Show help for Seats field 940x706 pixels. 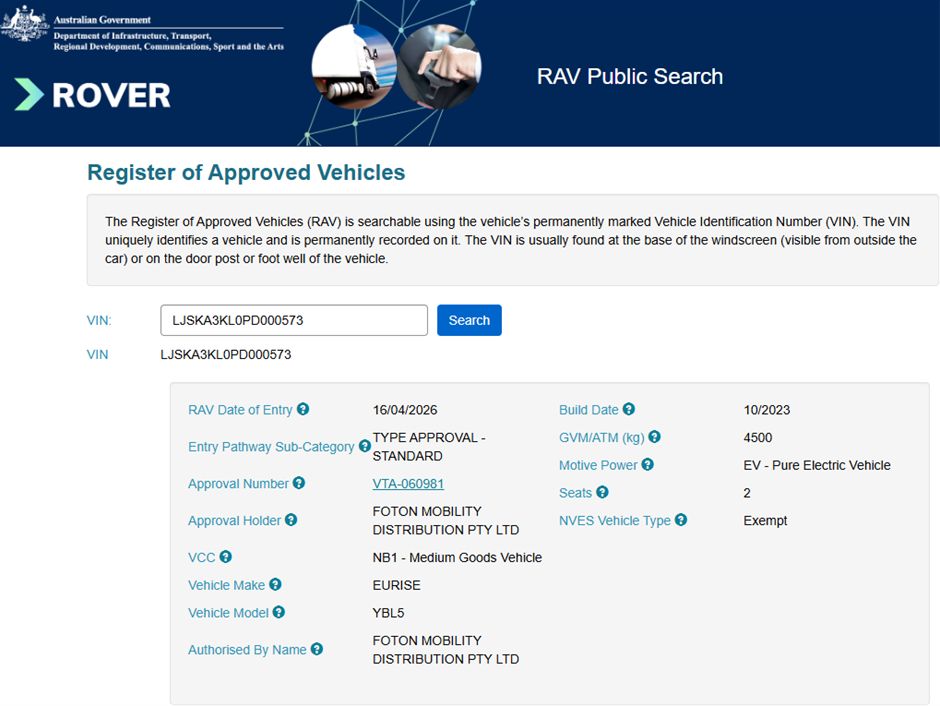[x=602, y=492]
